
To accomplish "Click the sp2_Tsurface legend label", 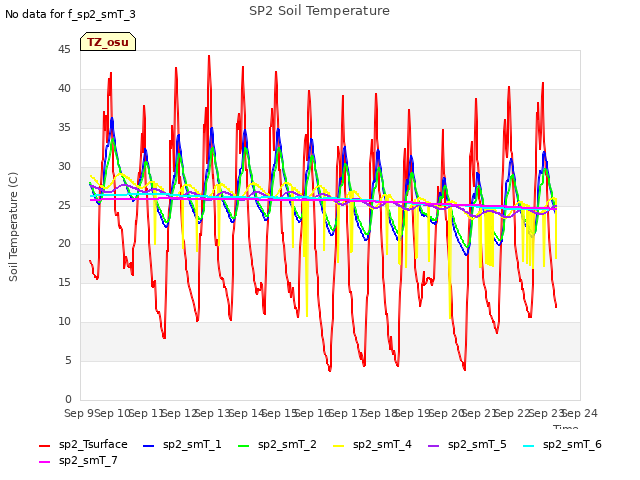I will click(93, 444).
